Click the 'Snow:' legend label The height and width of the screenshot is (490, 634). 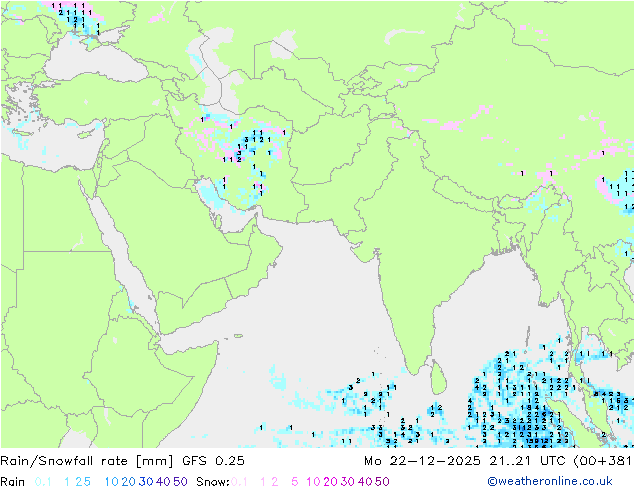(x=213, y=482)
